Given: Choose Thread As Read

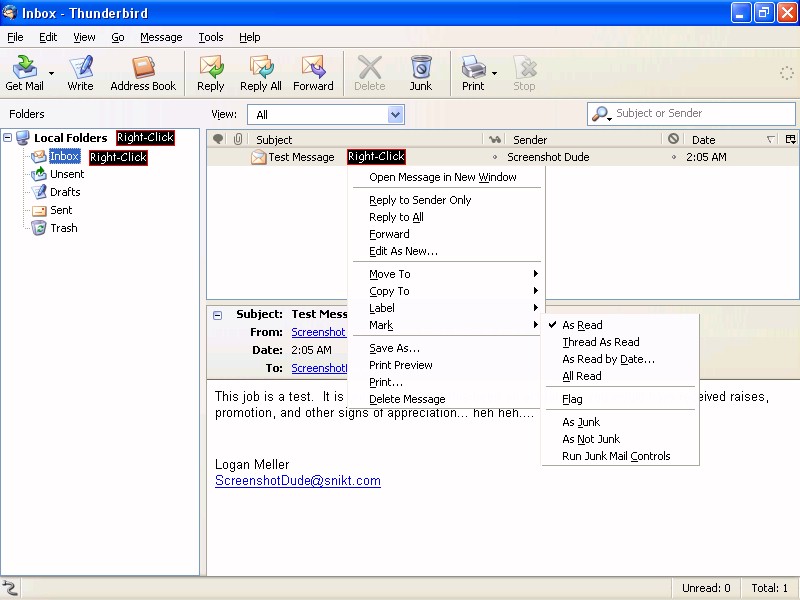Looking at the screenshot, I should click(620, 342).
